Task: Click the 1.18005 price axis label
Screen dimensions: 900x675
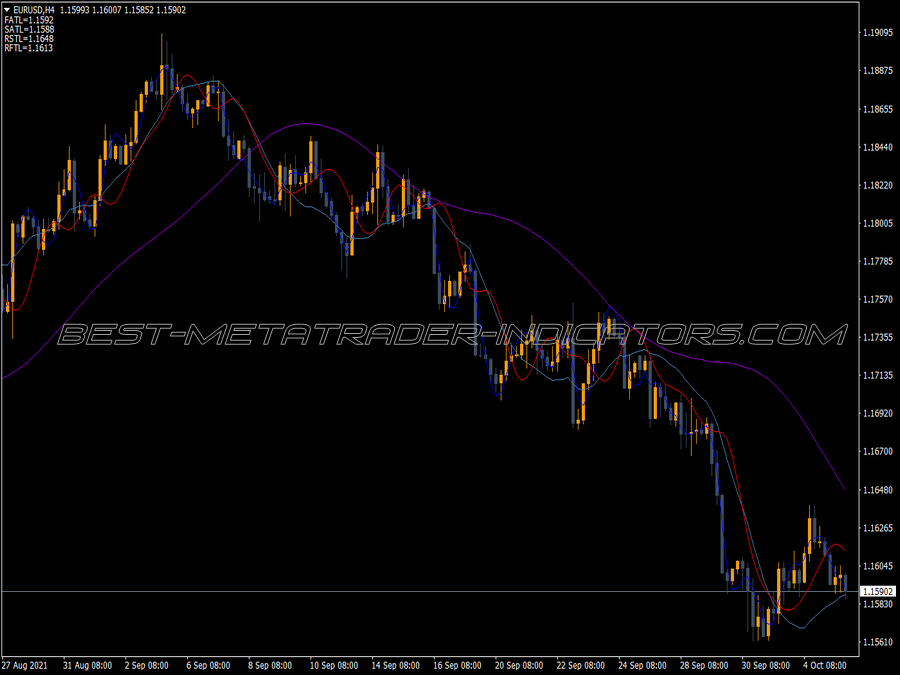Action: [878, 223]
